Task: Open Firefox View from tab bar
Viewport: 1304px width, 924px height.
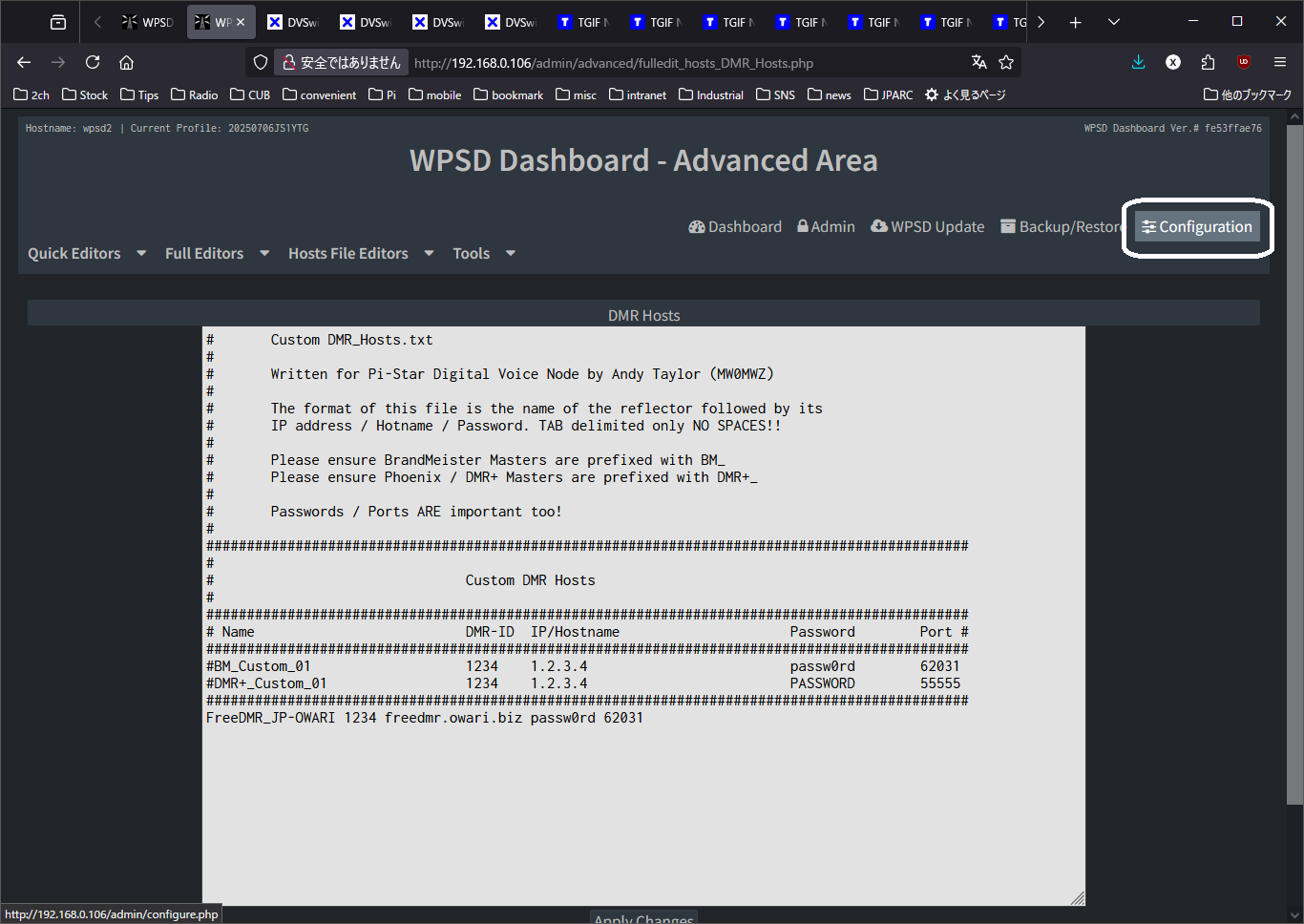Action: tap(58, 22)
